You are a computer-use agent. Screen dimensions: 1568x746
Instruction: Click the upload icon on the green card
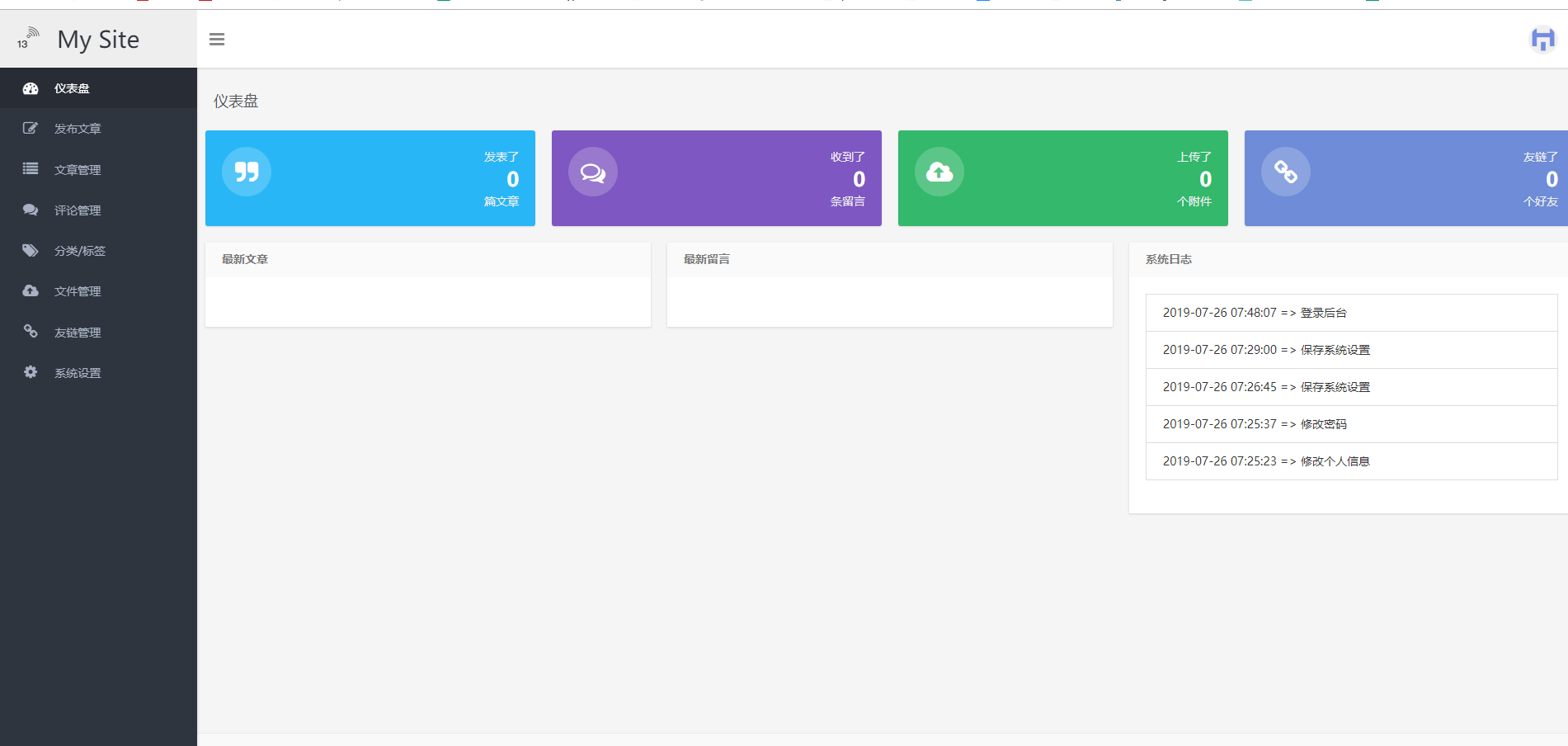(939, 172)
